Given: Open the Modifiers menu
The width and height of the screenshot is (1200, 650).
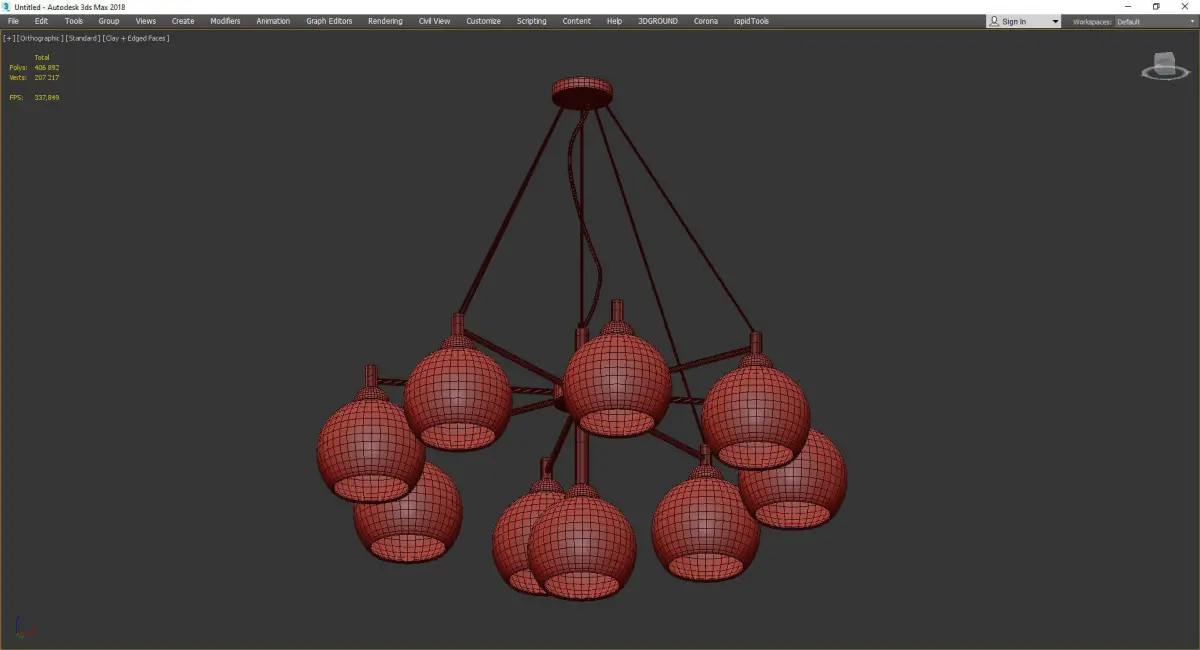Looking at the screenshot, I should pyautogui.click(x=225, y=21).
